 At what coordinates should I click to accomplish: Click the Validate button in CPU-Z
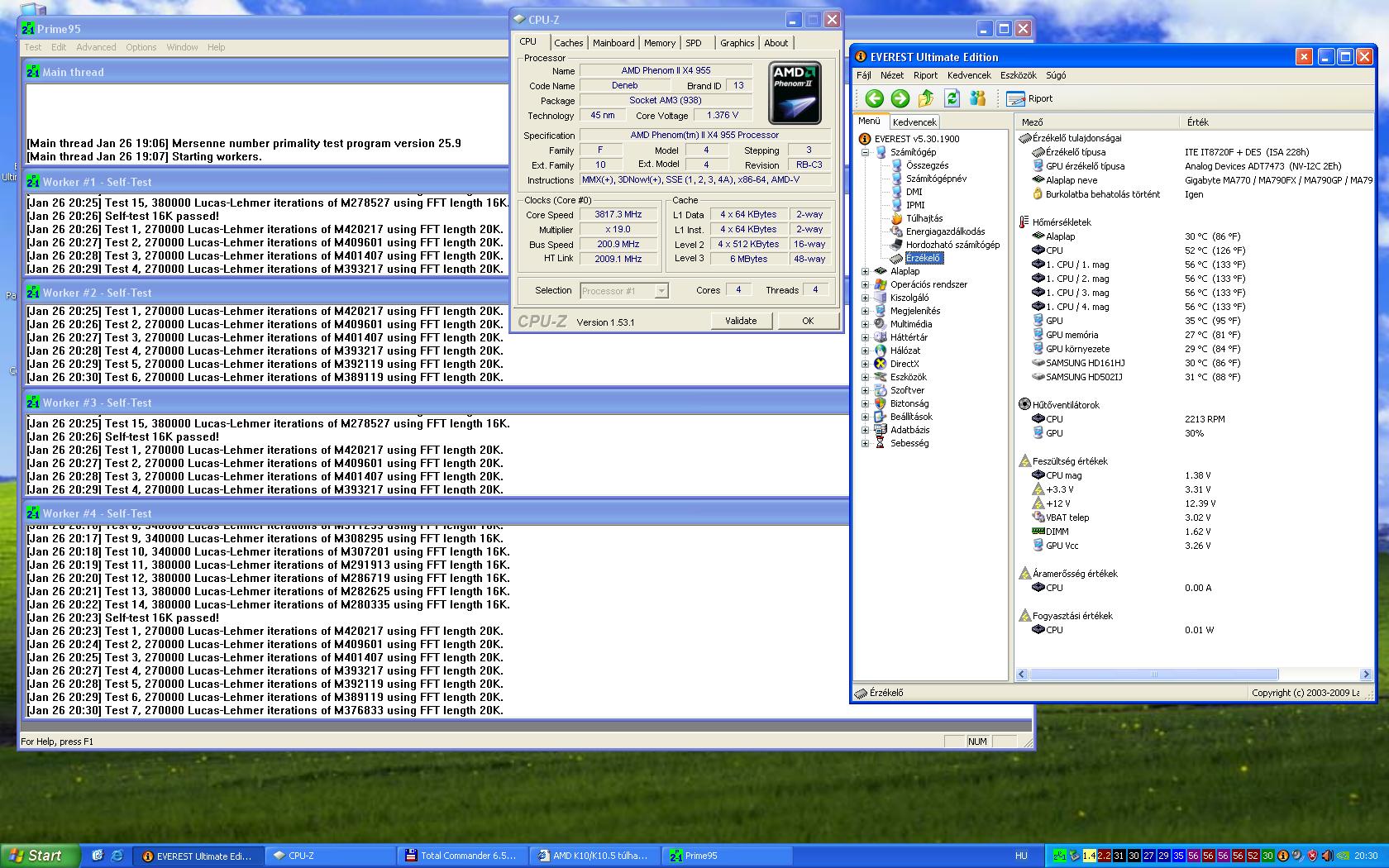tap(741, 321)
